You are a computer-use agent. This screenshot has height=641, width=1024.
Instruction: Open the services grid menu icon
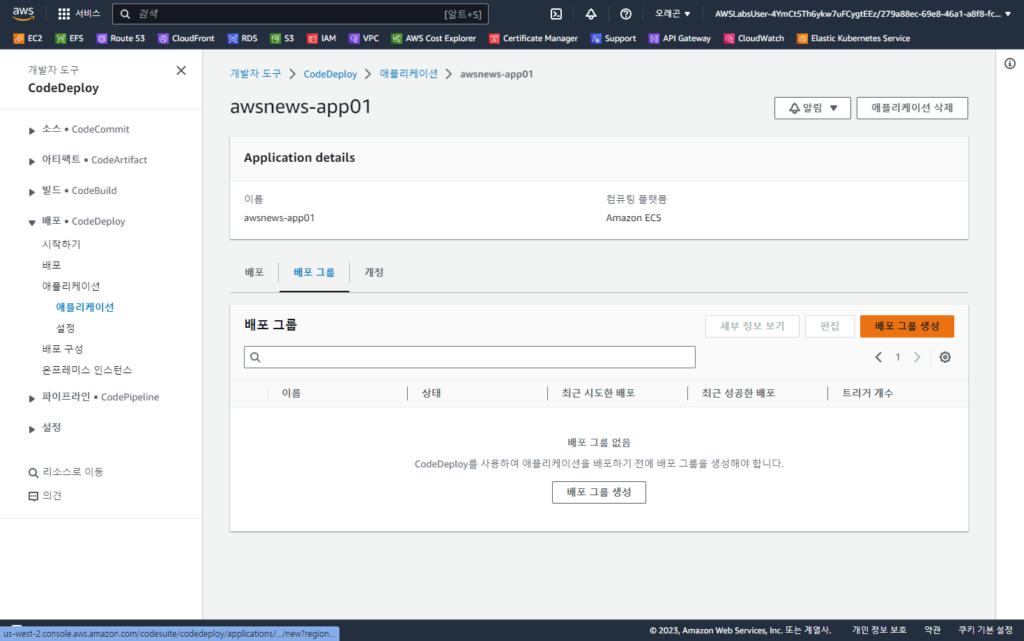tap(64, 14)
